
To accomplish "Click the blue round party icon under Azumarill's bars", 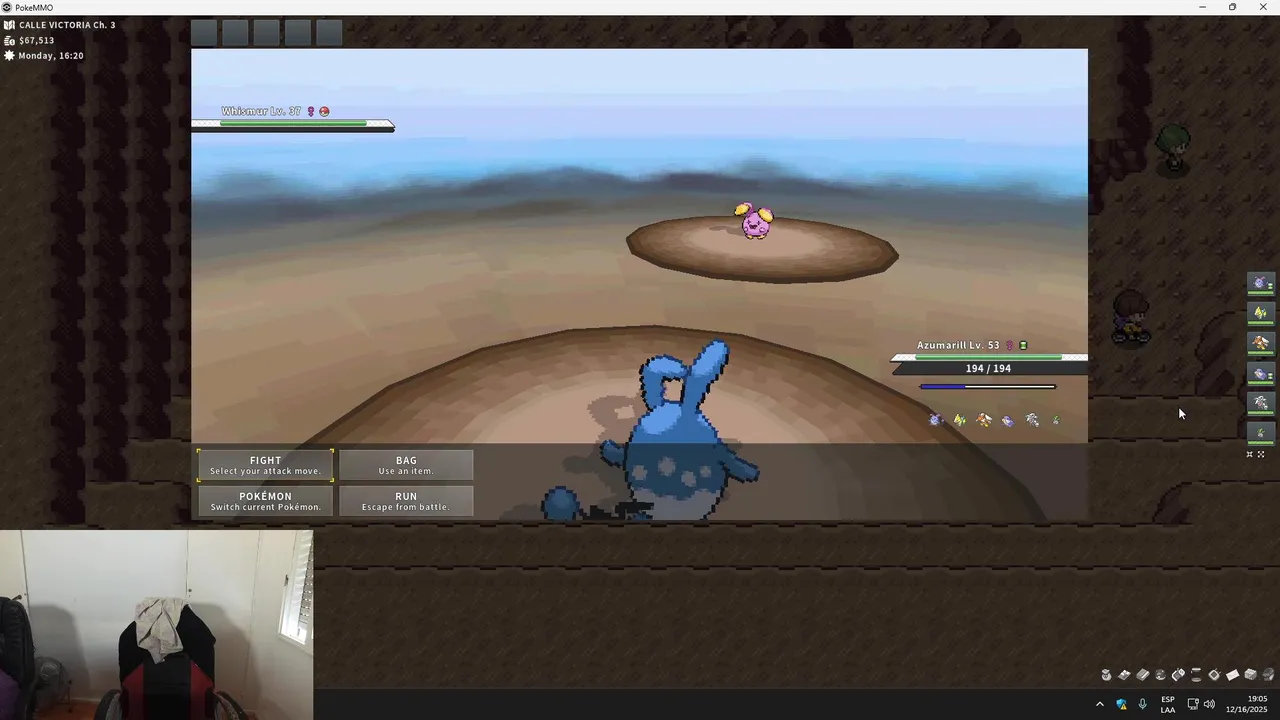I will (x=935, y=420).
